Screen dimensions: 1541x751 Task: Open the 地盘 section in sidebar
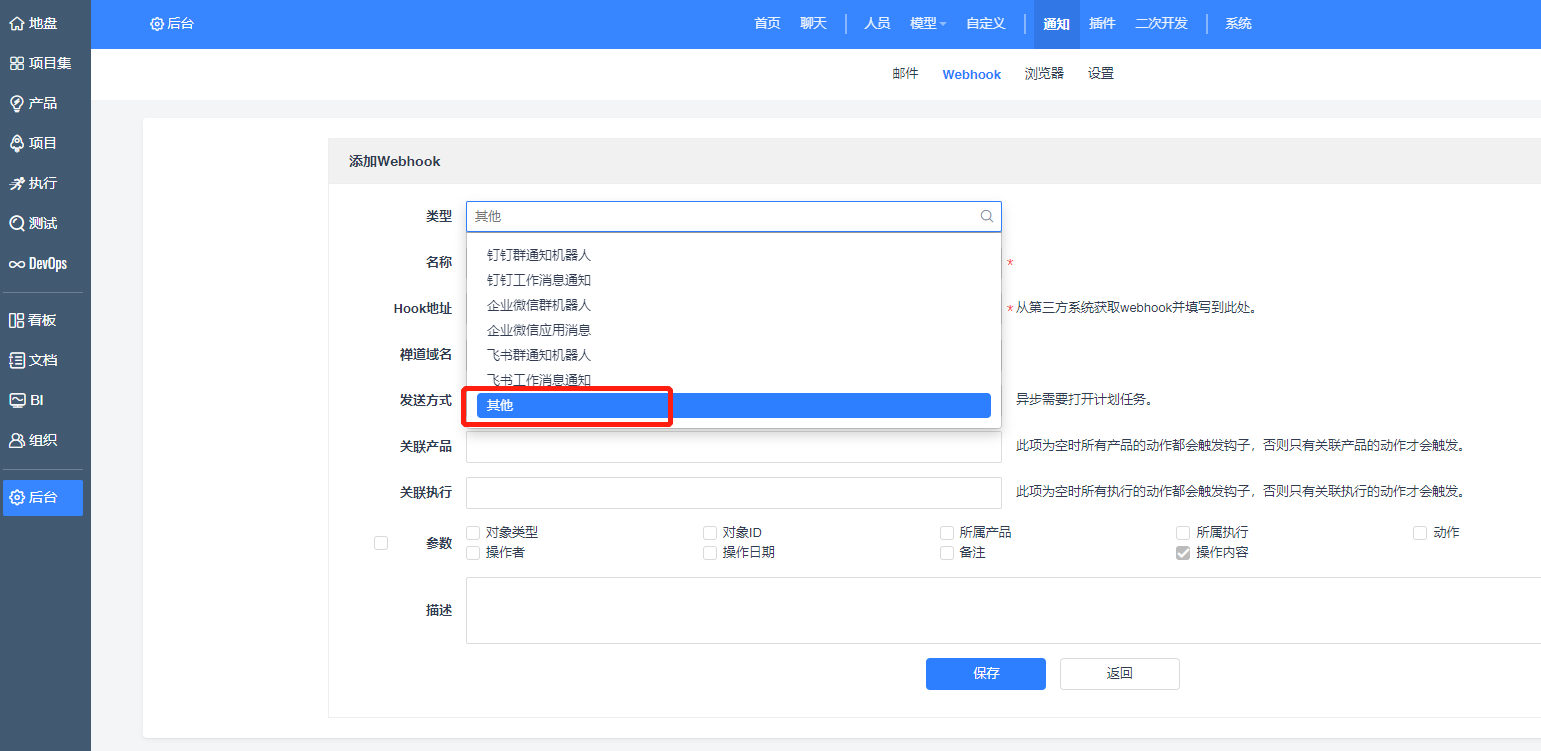pyautogui.click(x=35, y=22)
